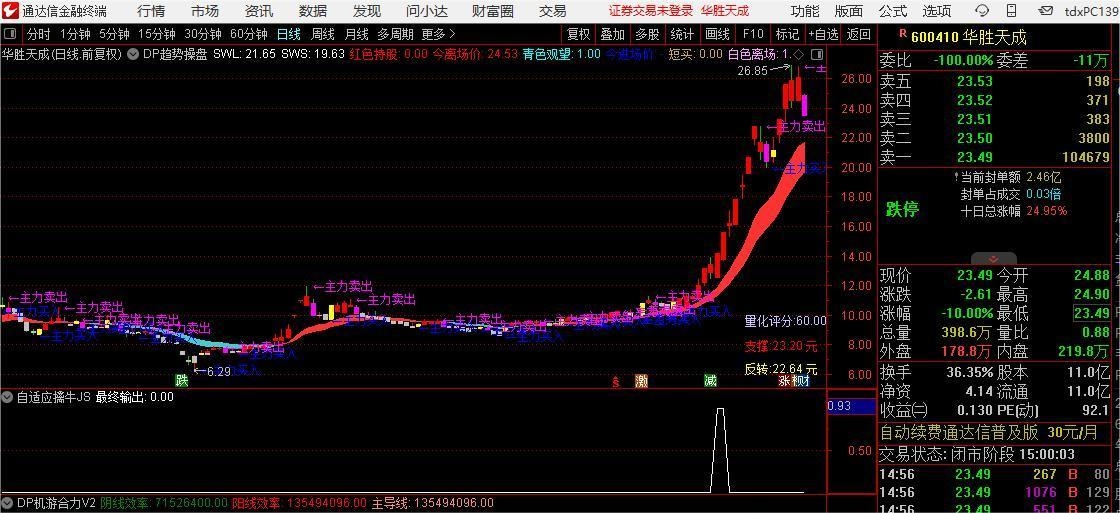Viewport: 1120px width, 513px height.
Task: Open the 市场 menu
Action: pos(205,11)
